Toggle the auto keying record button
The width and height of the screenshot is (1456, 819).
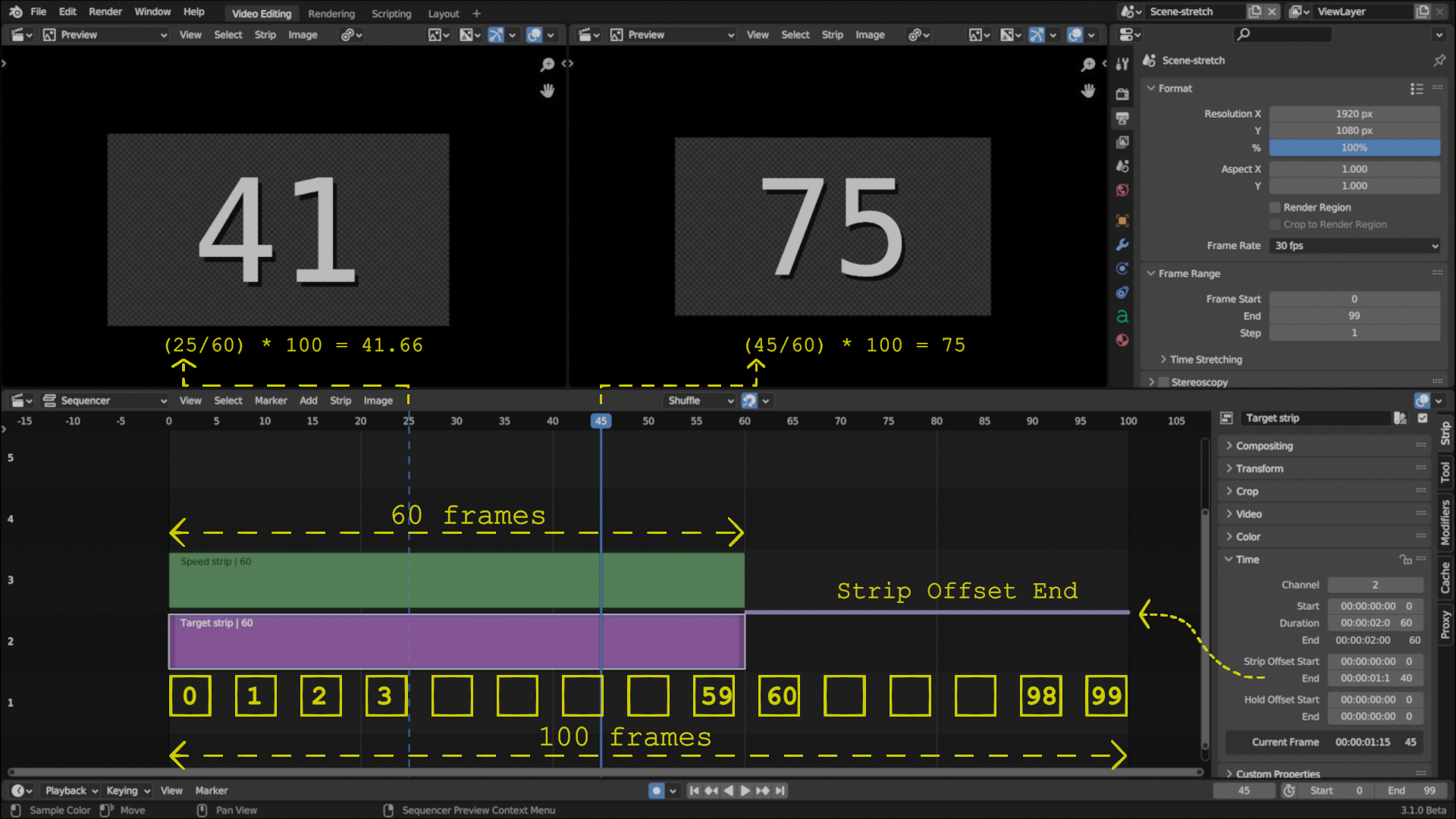click(656, 790)
